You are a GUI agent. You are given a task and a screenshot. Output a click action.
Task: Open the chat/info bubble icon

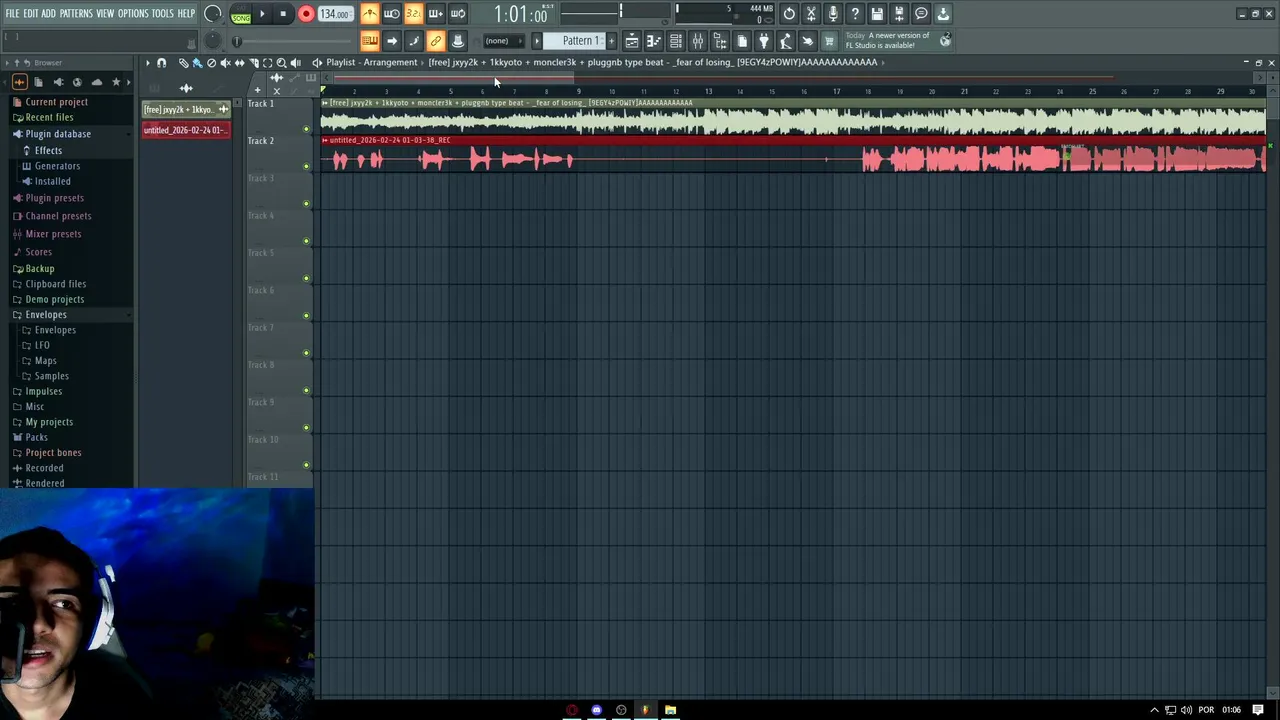click(921, 14)
